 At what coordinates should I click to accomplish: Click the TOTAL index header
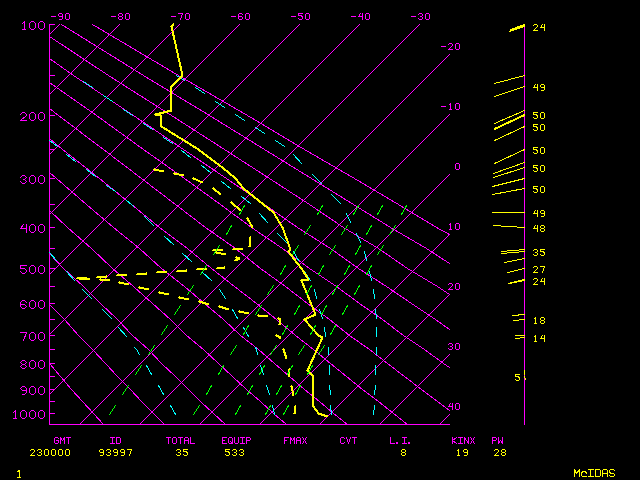[181, 440]
